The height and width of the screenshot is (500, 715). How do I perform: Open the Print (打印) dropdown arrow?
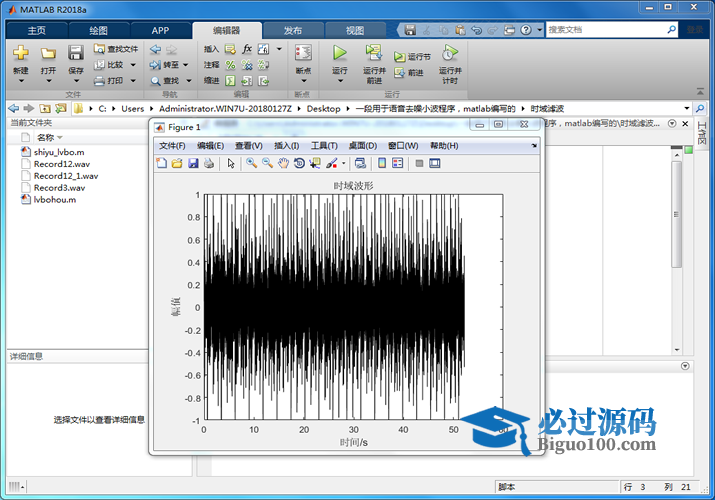pos(133,81)
